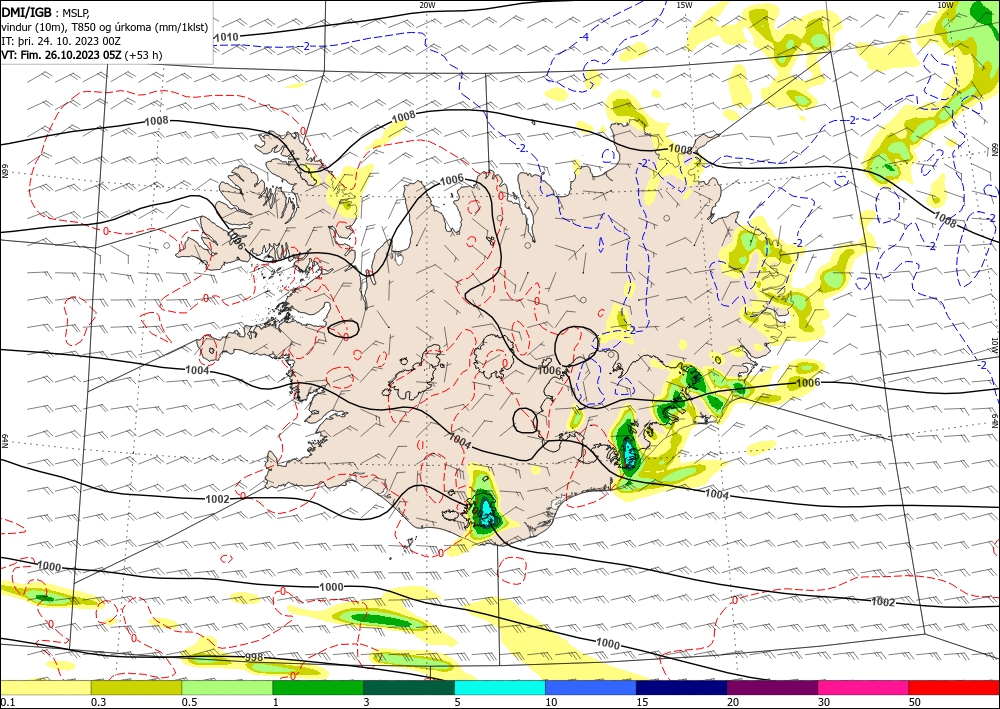
Task: Click the light green 0.5–1 legend swatch
Action: pyautogui.click(x=227, y=687)
